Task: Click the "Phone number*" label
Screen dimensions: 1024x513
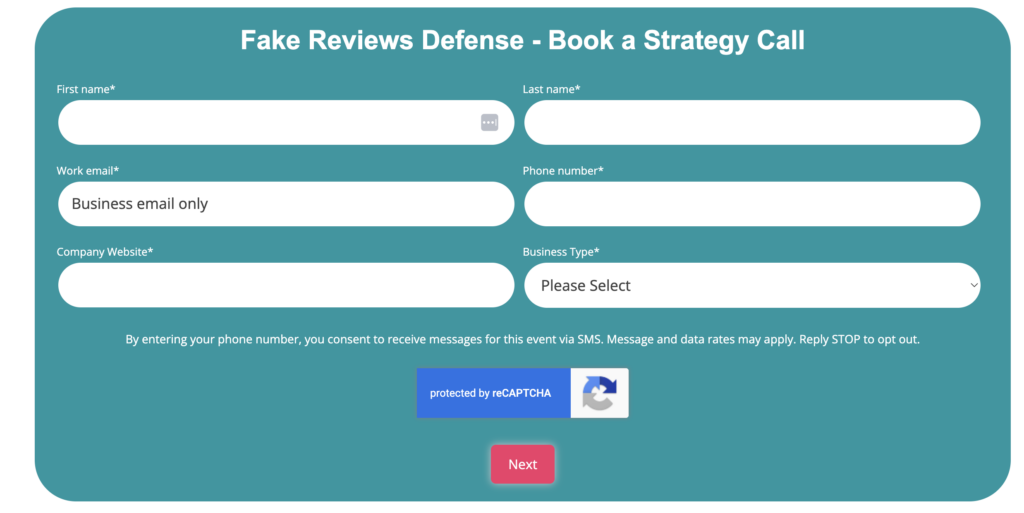Action: [563, 171]
